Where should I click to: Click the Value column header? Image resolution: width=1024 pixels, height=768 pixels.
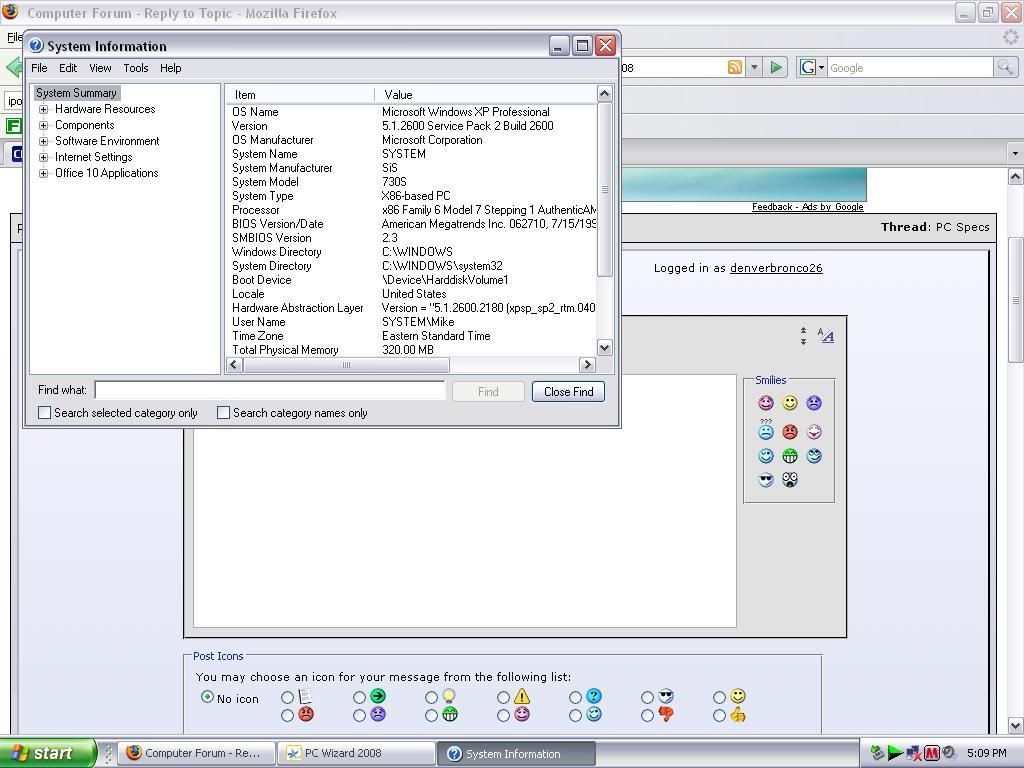(486, 95)
